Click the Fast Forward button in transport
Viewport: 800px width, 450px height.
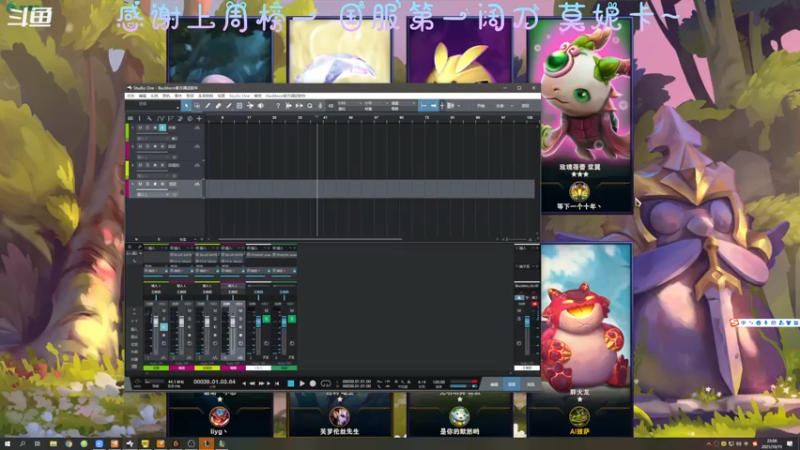click(x=261, y=383)
